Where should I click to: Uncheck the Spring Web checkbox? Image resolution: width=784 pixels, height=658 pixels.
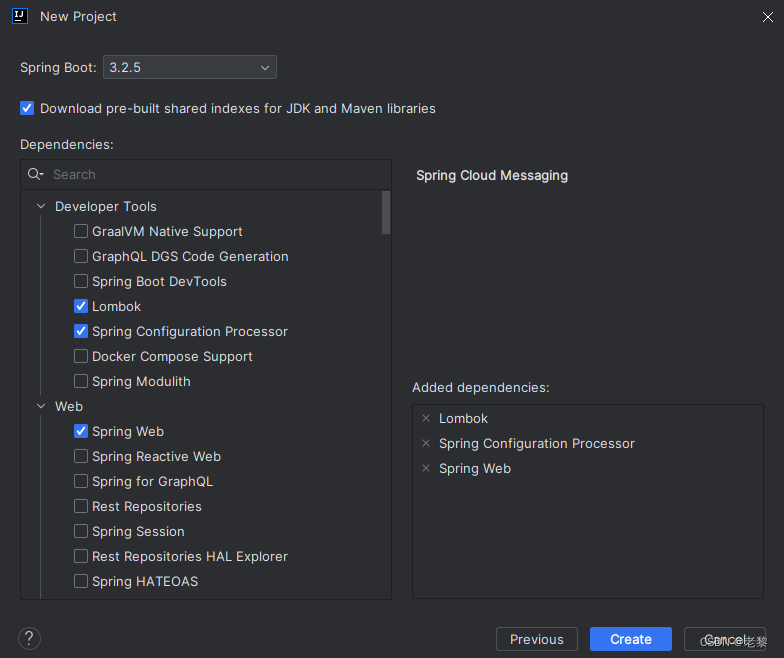tap(80, 431)
